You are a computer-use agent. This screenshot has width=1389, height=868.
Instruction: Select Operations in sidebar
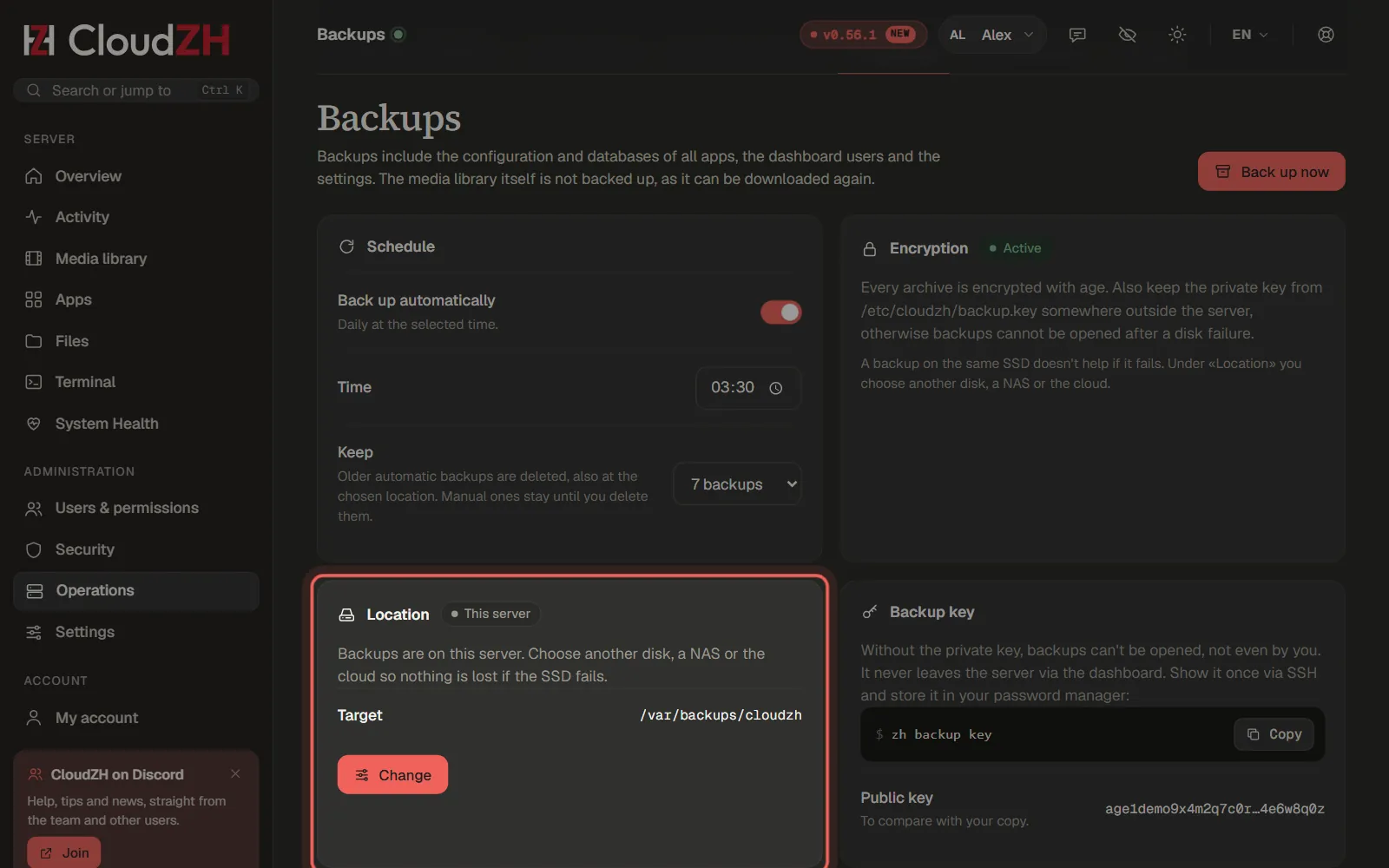(136, 590)
